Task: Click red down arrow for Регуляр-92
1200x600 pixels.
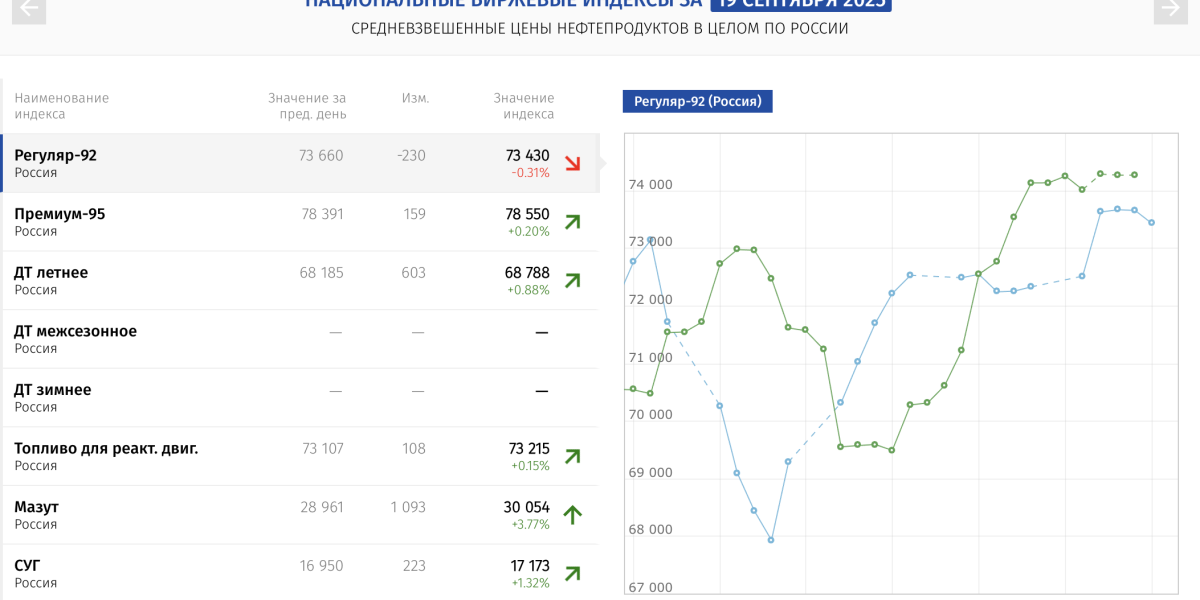Action: coord(573,164)
